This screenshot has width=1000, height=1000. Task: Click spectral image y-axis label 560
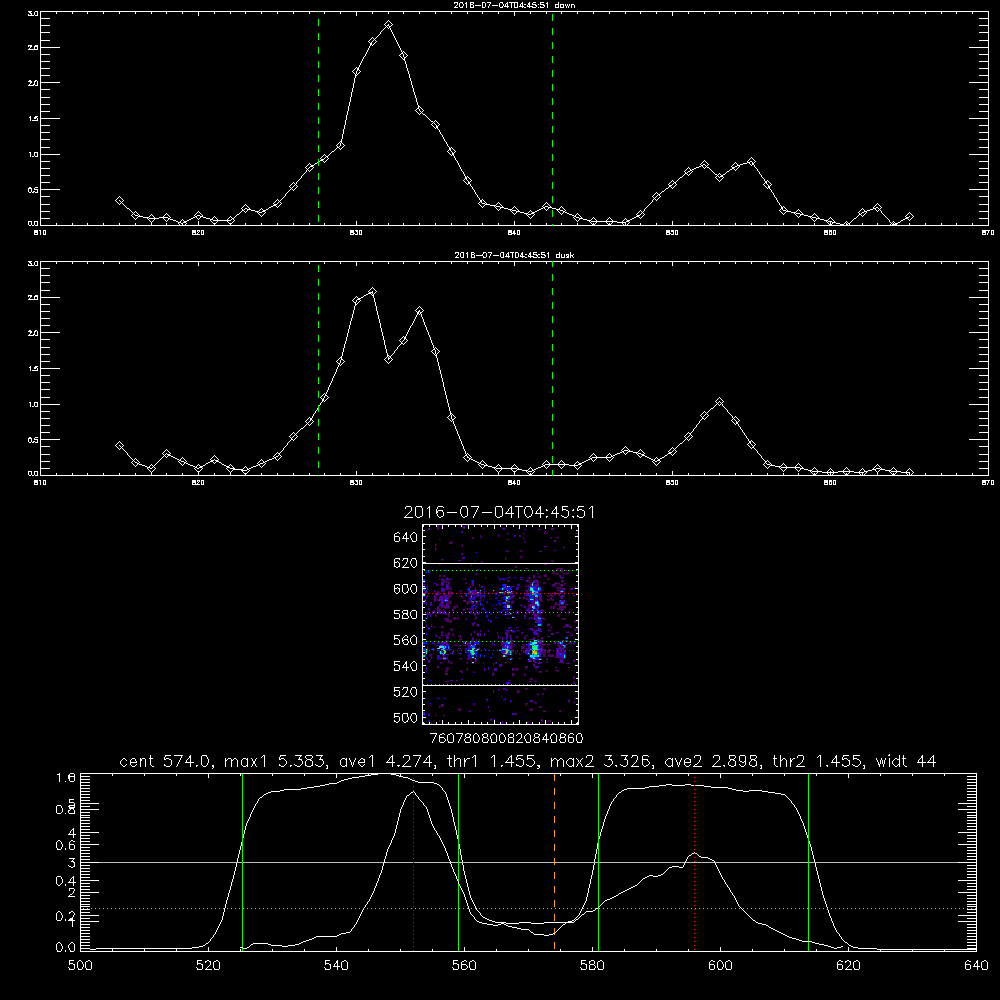[406, 640]
